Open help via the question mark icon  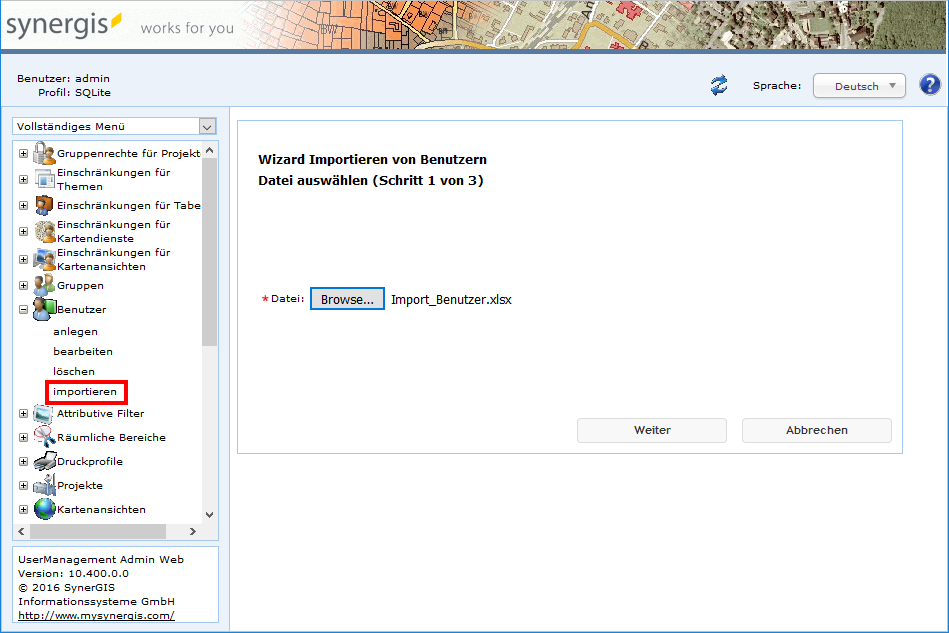(930, 84)
